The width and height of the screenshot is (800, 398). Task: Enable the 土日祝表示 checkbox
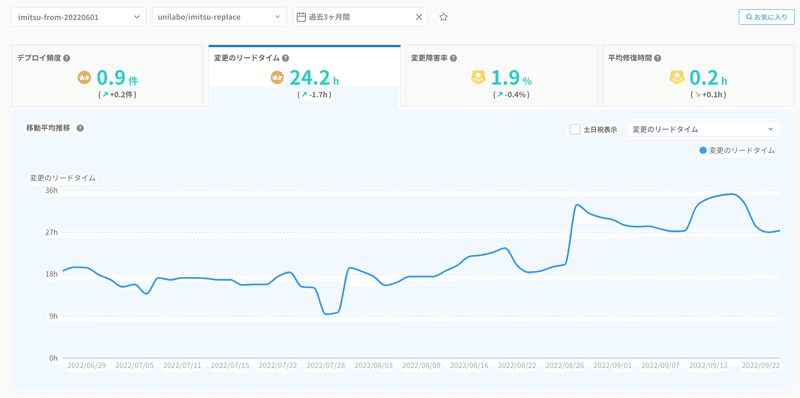coord(574,129)
